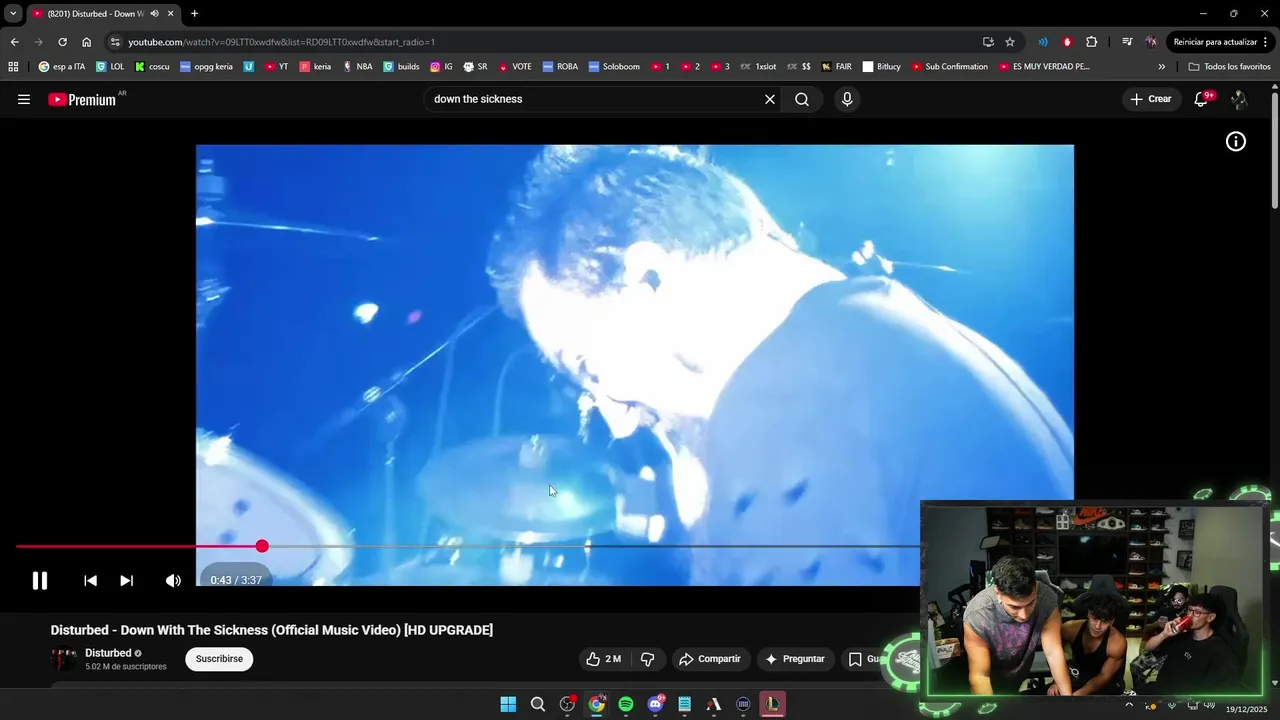Image resolution: width=1280 pixels, height=720 pixels.
Task: Open League of Legends taskbar icon
Action: pyautogui.click(x=772, y=704)
